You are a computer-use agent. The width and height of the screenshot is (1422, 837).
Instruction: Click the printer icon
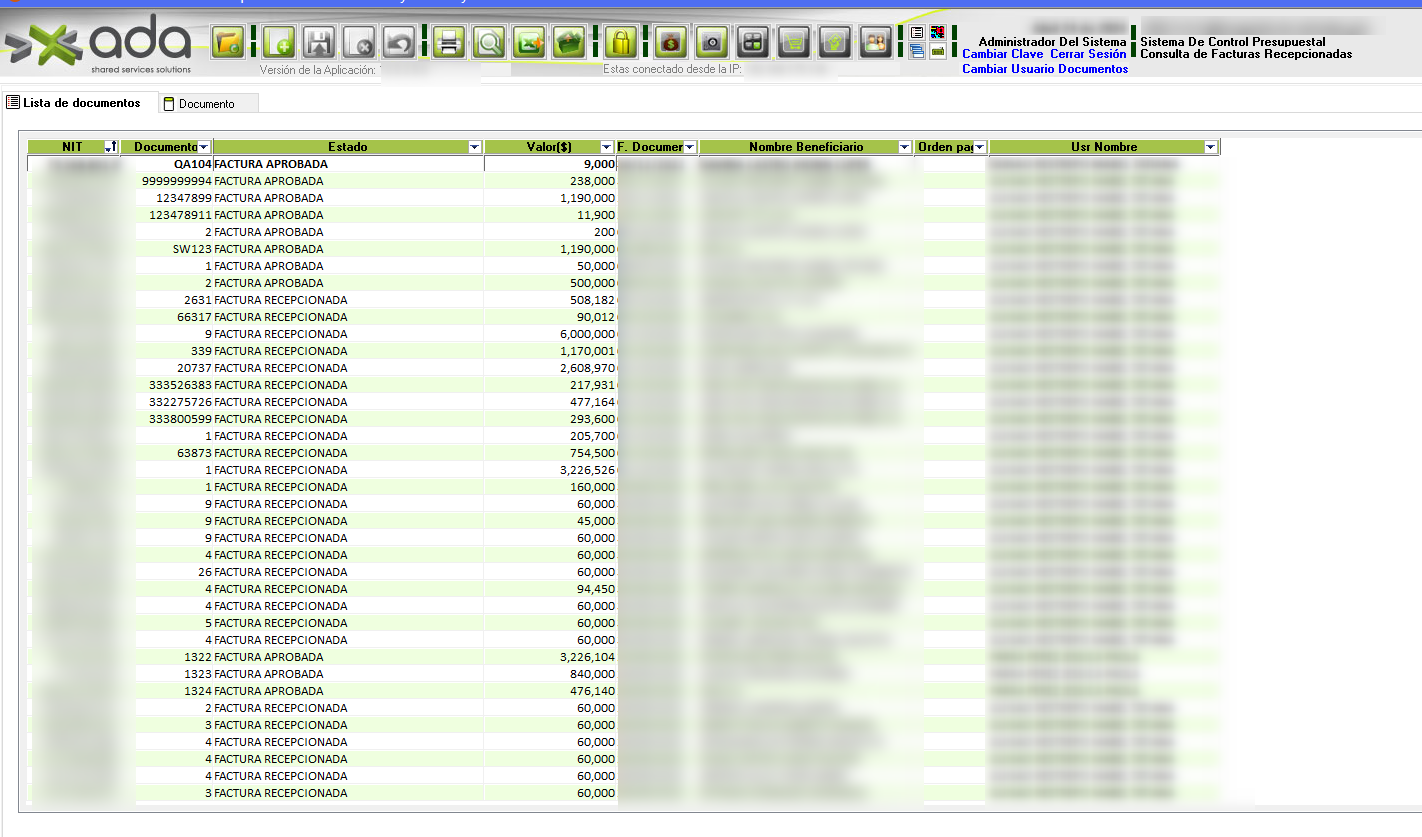449,42
